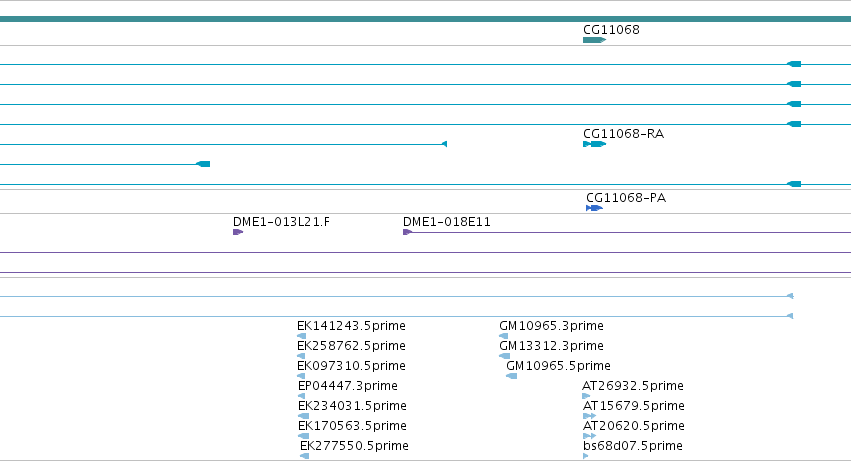
Task: Click the GM10965.5prime EST glyph
Action: 511,376
